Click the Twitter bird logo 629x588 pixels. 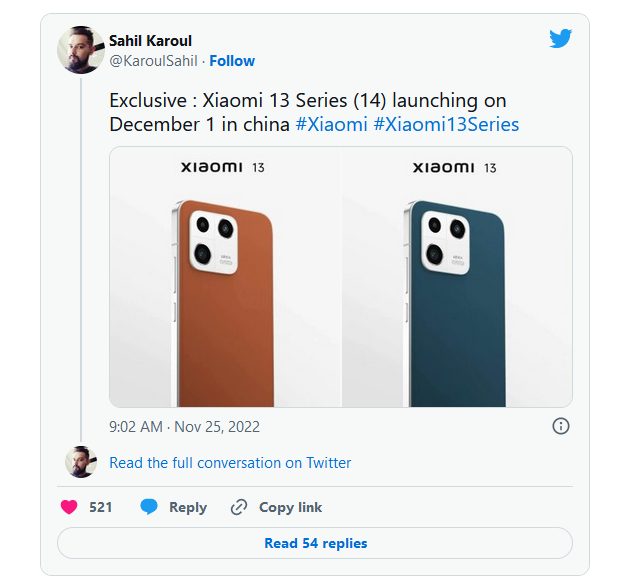point(560,38)
